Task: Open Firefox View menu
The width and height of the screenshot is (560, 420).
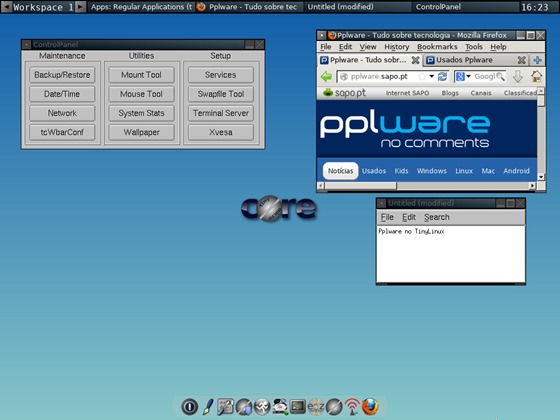Action: (x=368, y=47)
